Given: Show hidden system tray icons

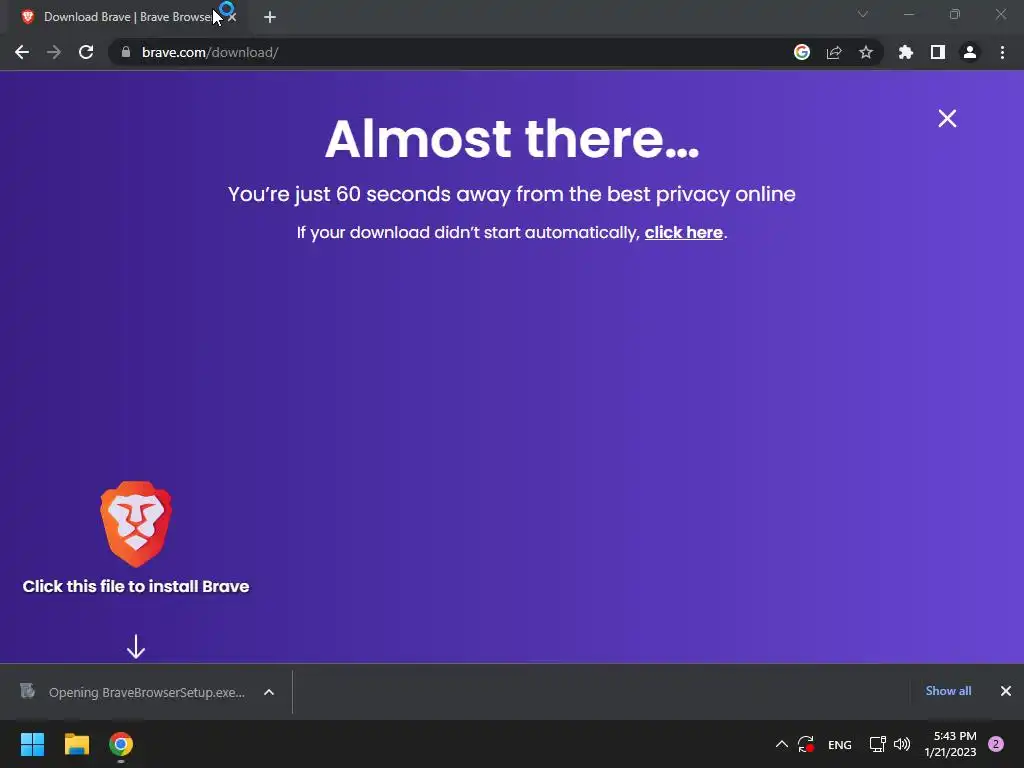Looking at the screenshot, I should (781, 744).
